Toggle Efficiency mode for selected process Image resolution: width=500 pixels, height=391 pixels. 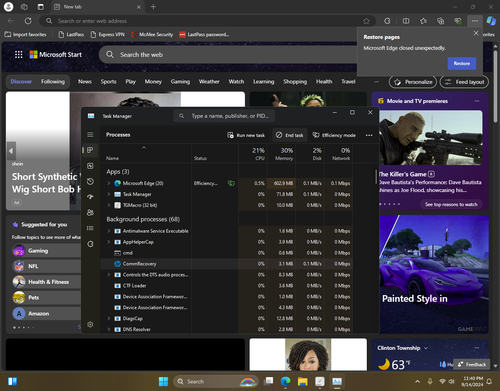334,135
